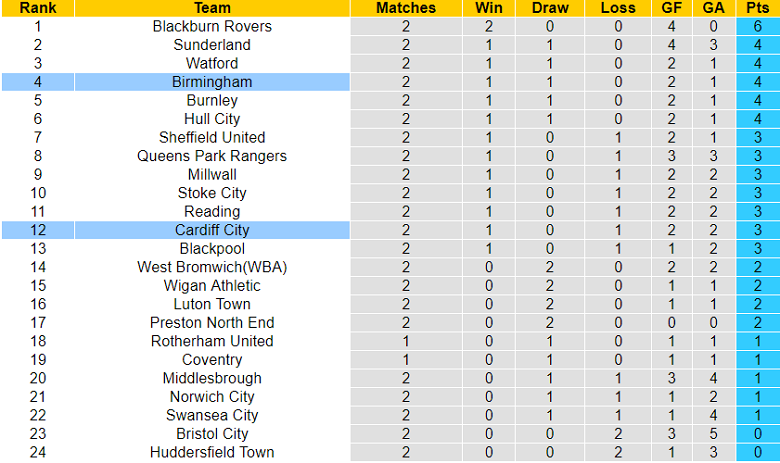This screenshot has height=463, width=780.
Task: Select the highlighted Cardiff City row
Action: point(212,230)
